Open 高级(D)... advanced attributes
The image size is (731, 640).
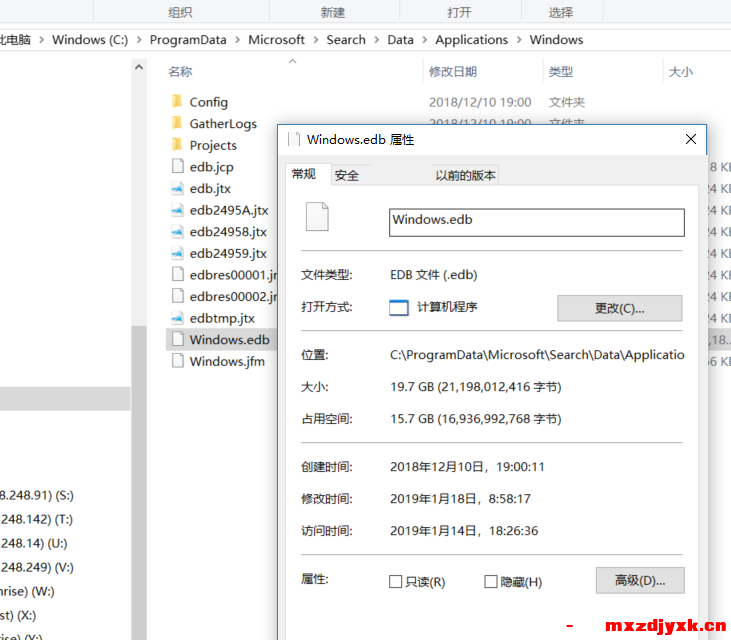[639, 580]
